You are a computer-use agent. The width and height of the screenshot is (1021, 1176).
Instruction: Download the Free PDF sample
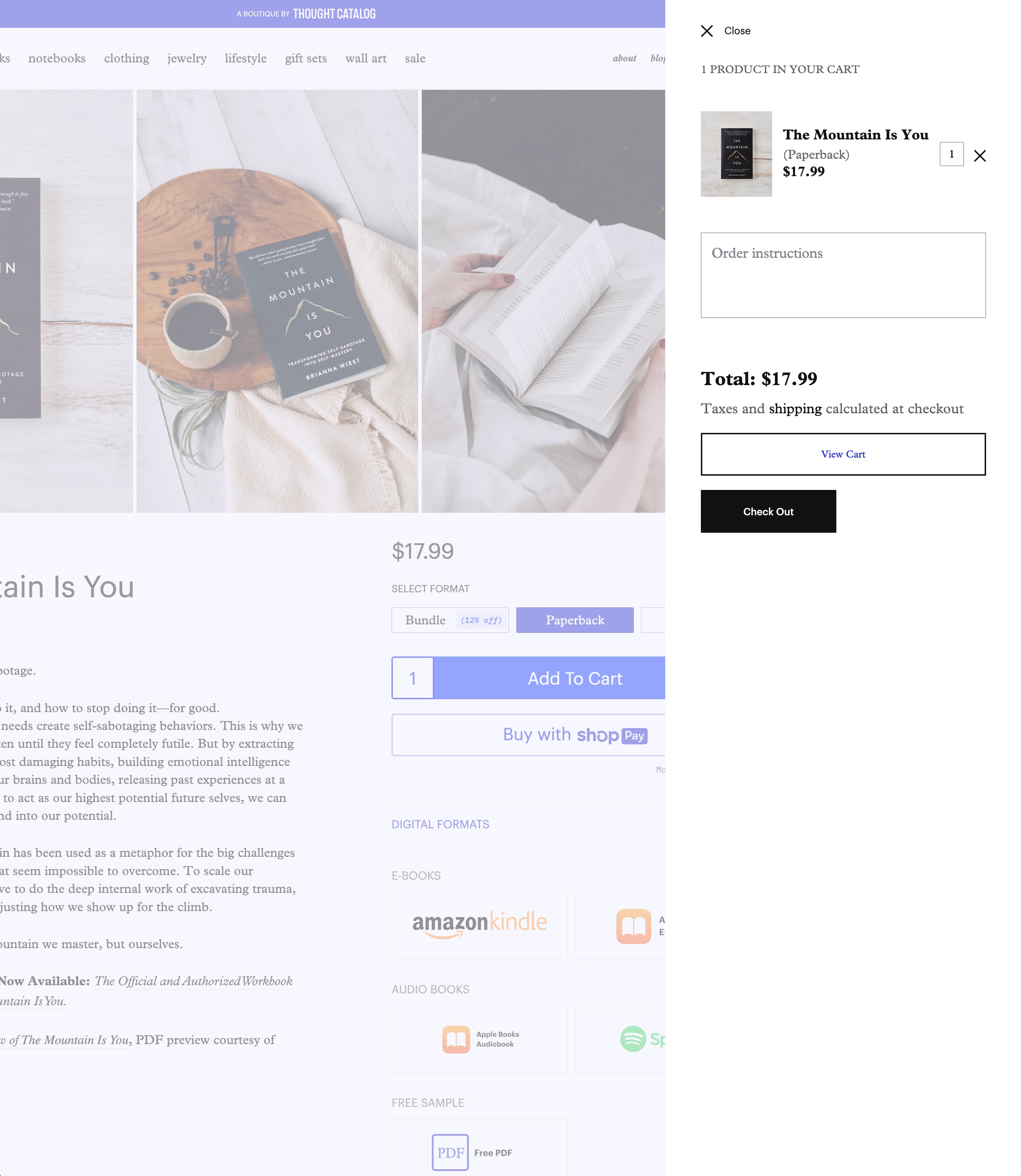click(x=479, y=1152)
